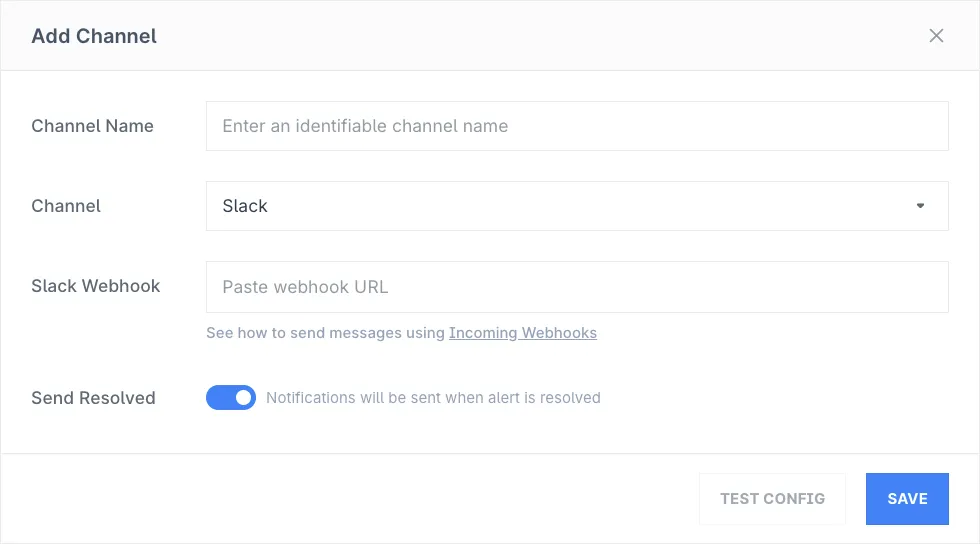Select the "Slack" value in the dropdown
The width and height of the screenshot is (980, 544).
[245, 206]
